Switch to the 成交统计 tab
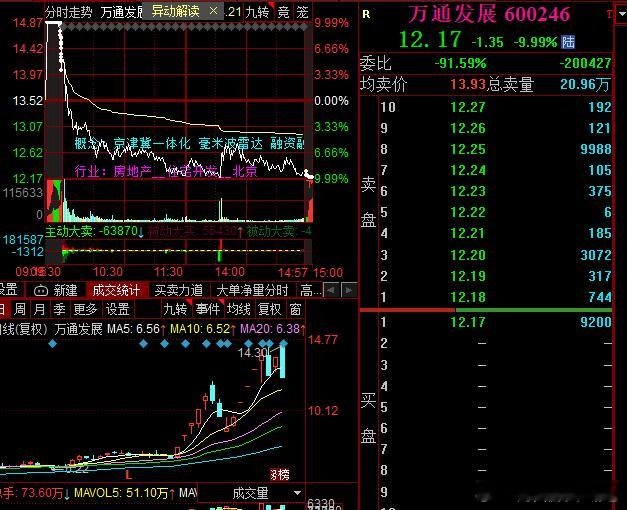Image resolution: width=627 pixels, height=510 pixels. [x=116, y=290]
